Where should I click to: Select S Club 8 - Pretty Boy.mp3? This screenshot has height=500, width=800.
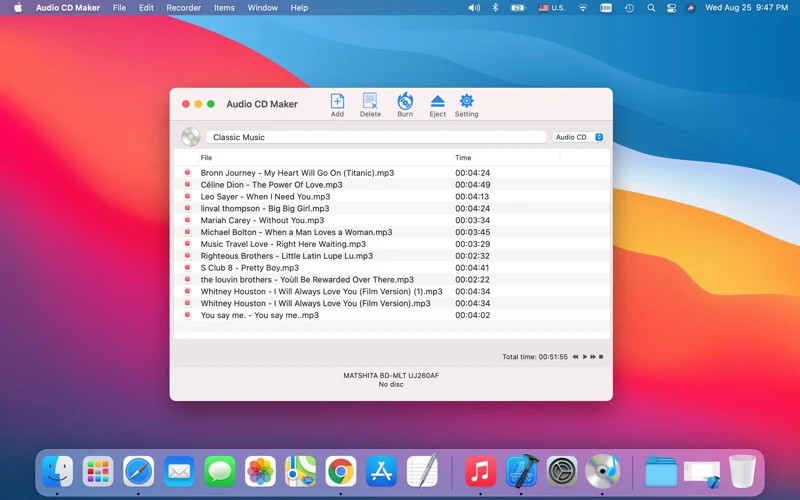coord(391,267)
